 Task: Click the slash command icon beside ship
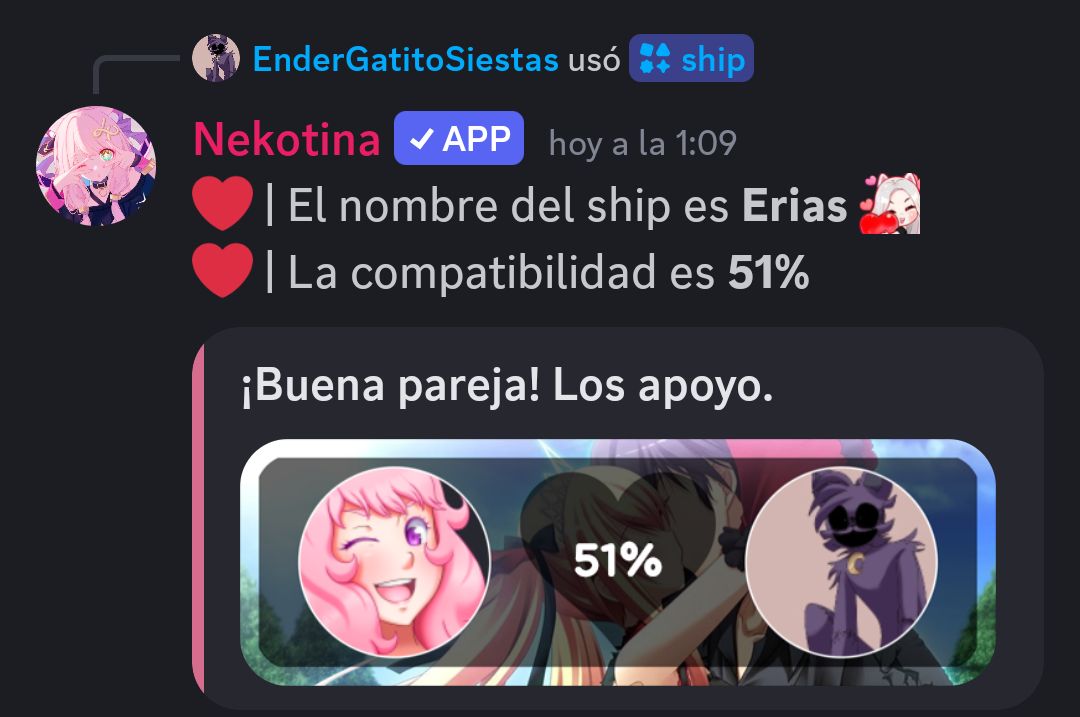click(654, 59)
